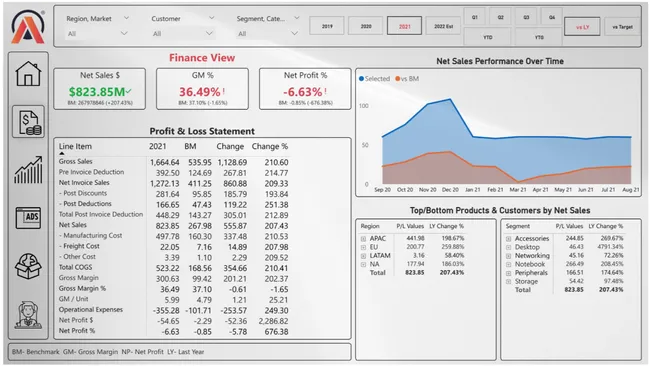Select the 2019 year button
This screenshot has width=650, height=366.
point(327,26)
